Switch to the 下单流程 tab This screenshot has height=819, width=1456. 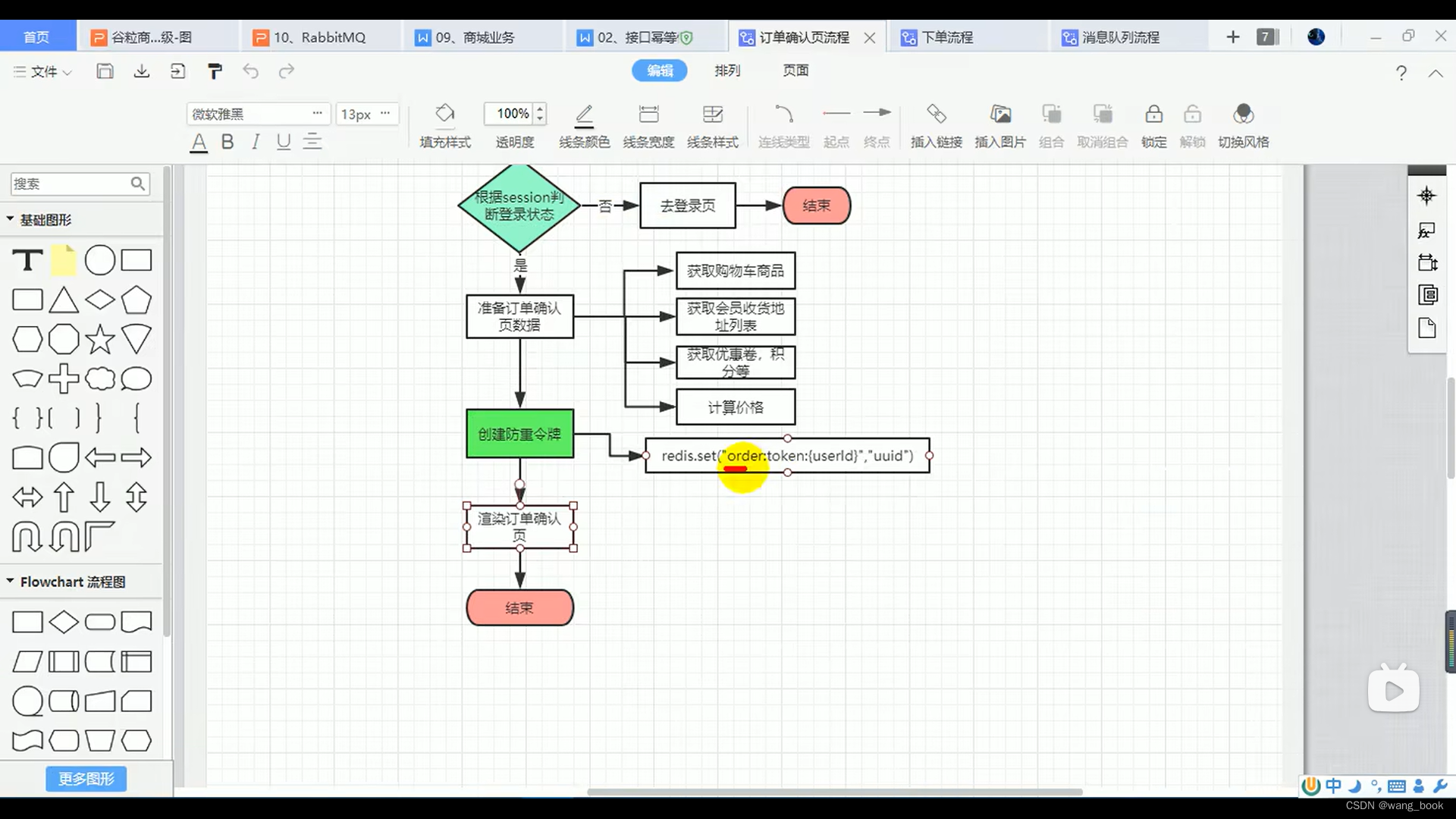coord(946,37)
